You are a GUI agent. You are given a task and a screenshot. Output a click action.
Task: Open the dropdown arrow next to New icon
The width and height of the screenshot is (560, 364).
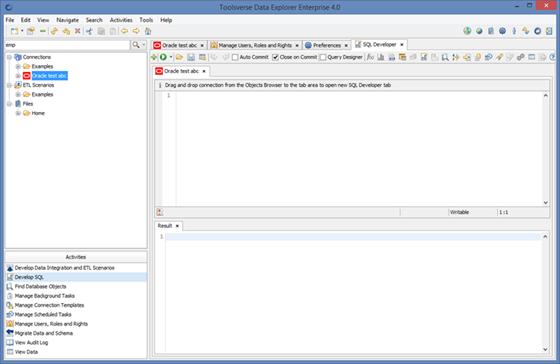(x=22, y=31)
